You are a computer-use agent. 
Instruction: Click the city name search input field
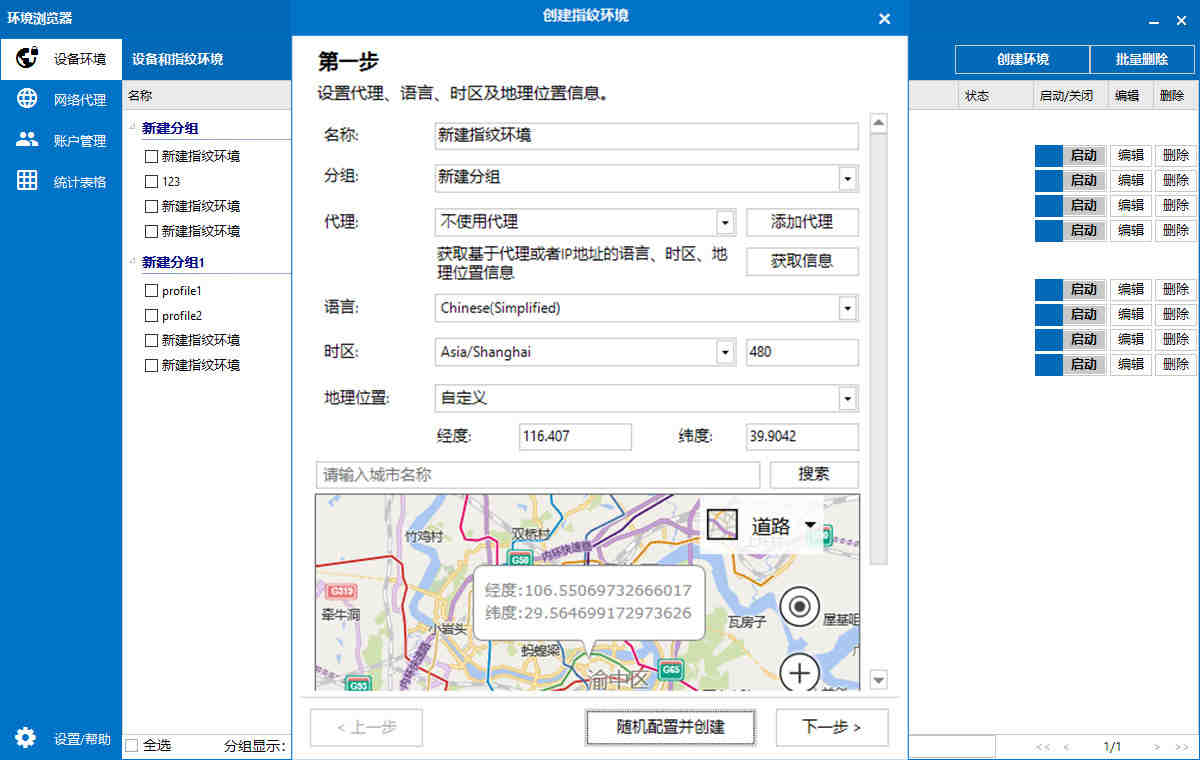pos(538,475)
